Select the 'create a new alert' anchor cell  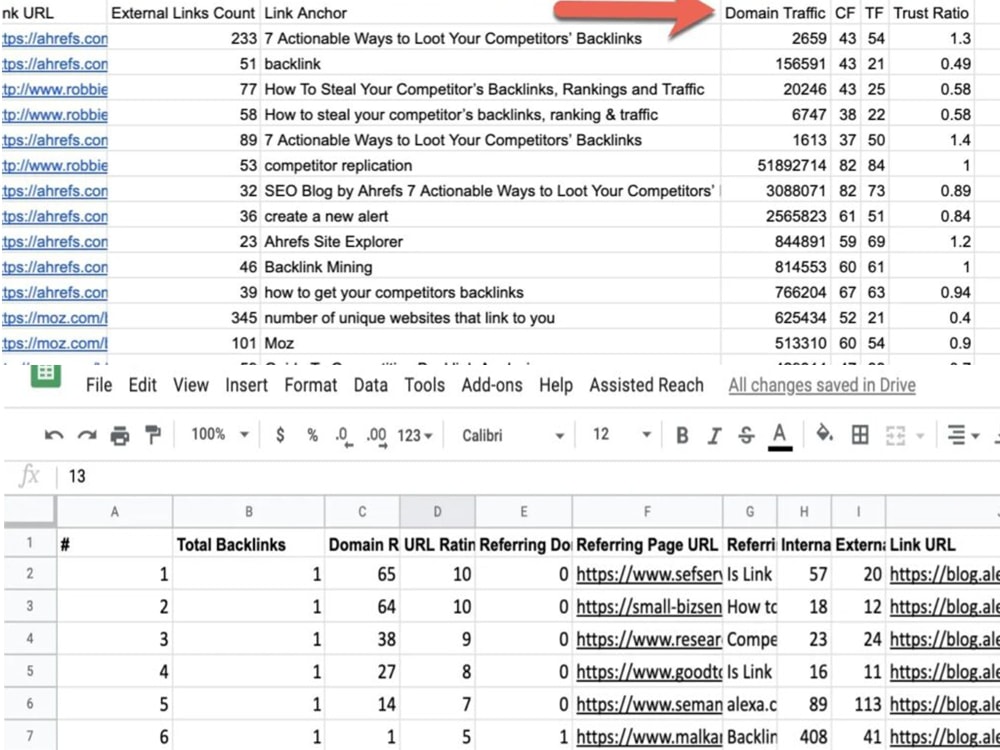(490, 216)
